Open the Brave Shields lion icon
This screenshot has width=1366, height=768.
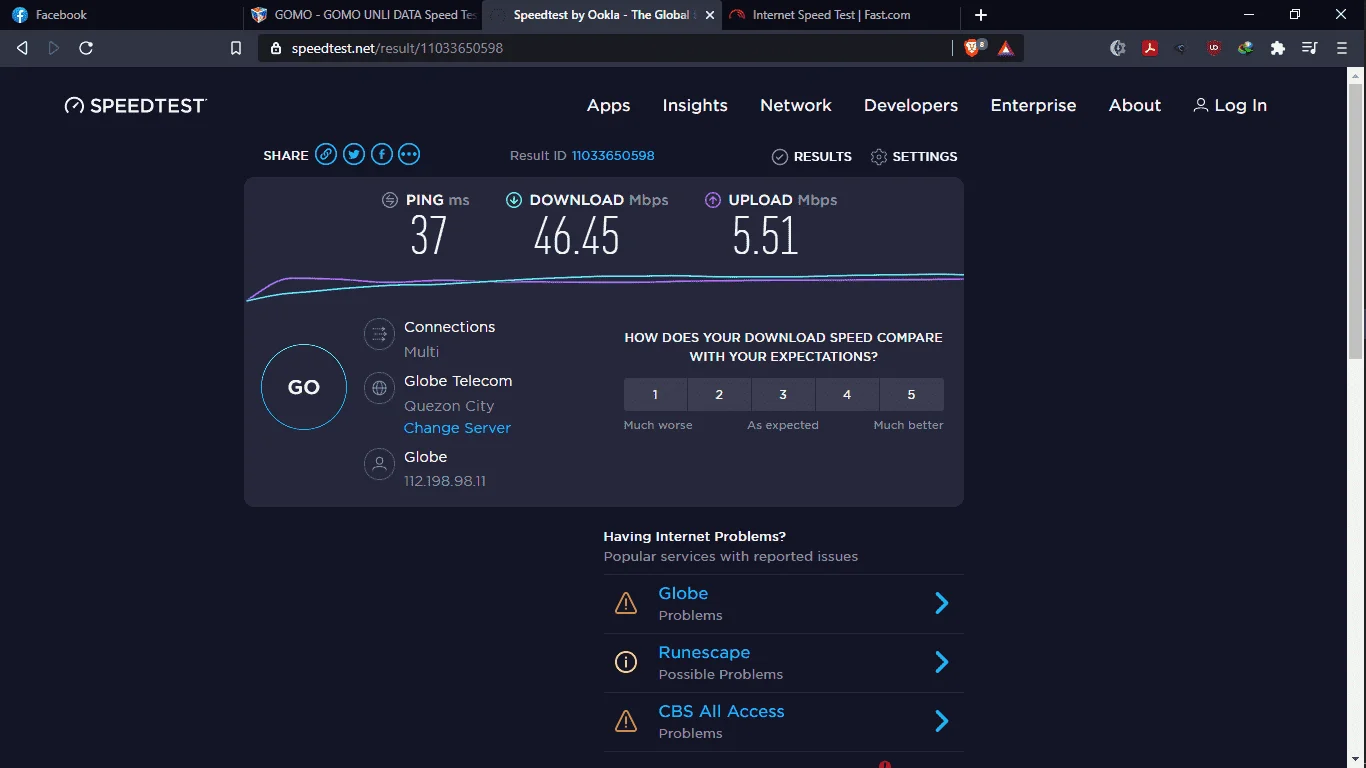(x=973, y=48)
